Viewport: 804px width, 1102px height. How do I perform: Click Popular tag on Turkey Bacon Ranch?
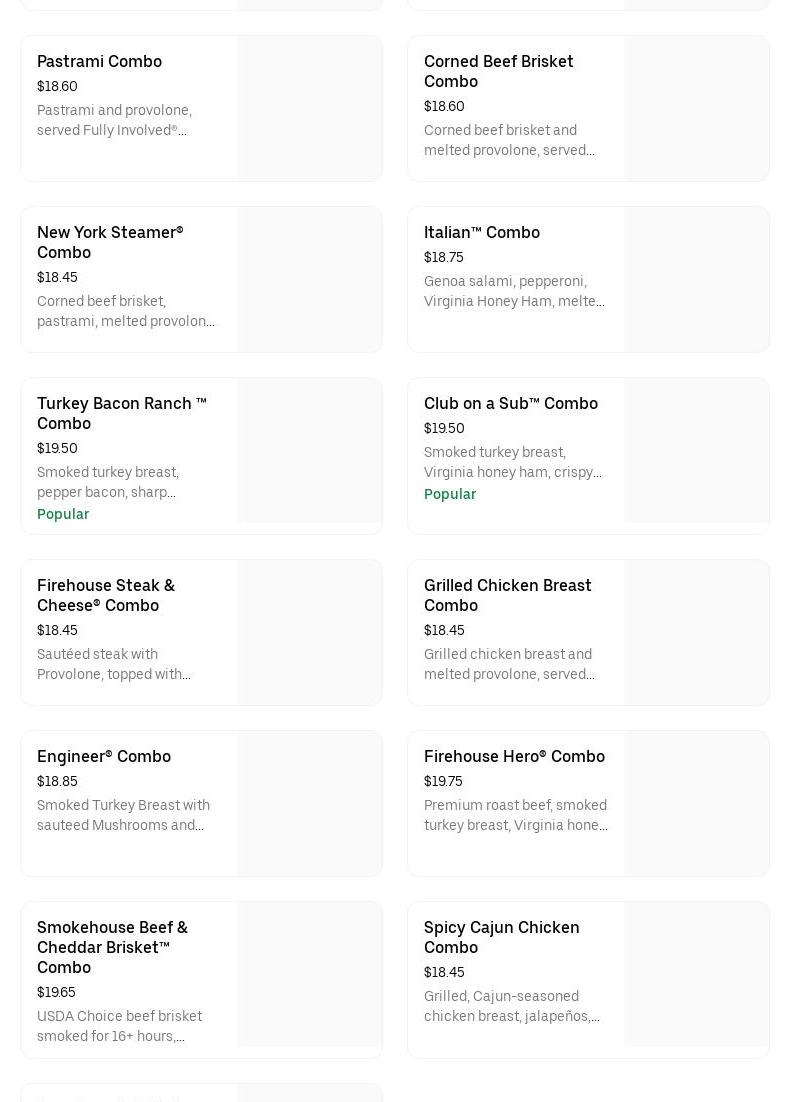(x=63, y=514)
